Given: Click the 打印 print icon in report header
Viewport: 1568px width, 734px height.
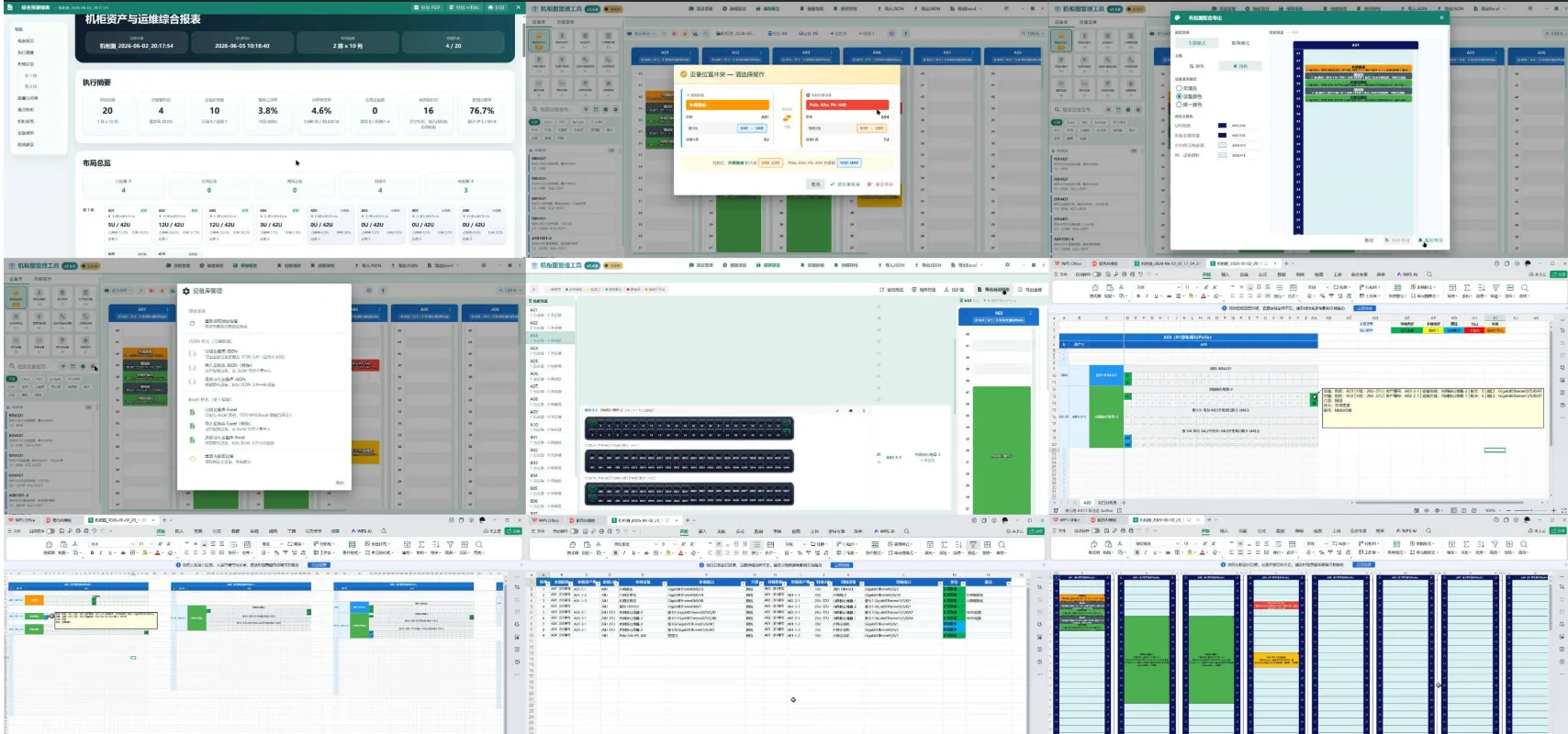Looking at the screenshot, I should 490,7.
